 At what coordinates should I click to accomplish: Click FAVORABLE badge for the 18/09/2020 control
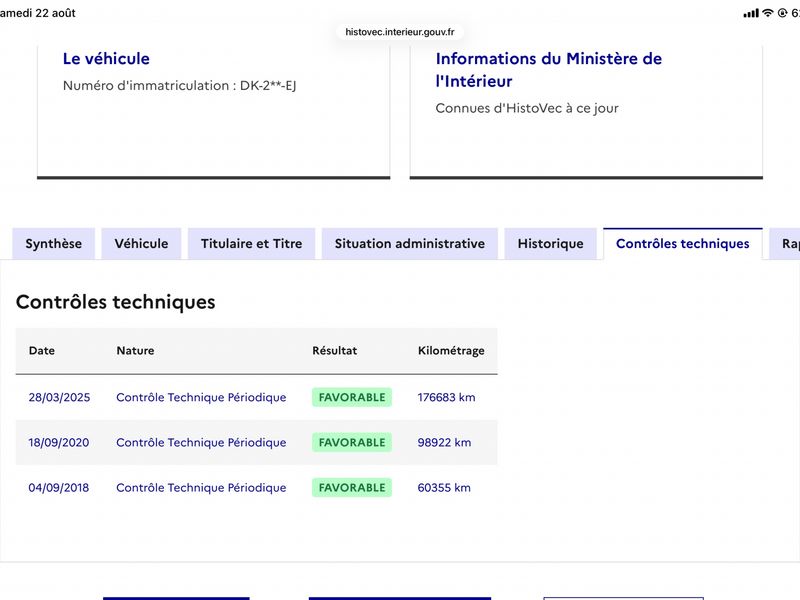(x=352, y=442)
